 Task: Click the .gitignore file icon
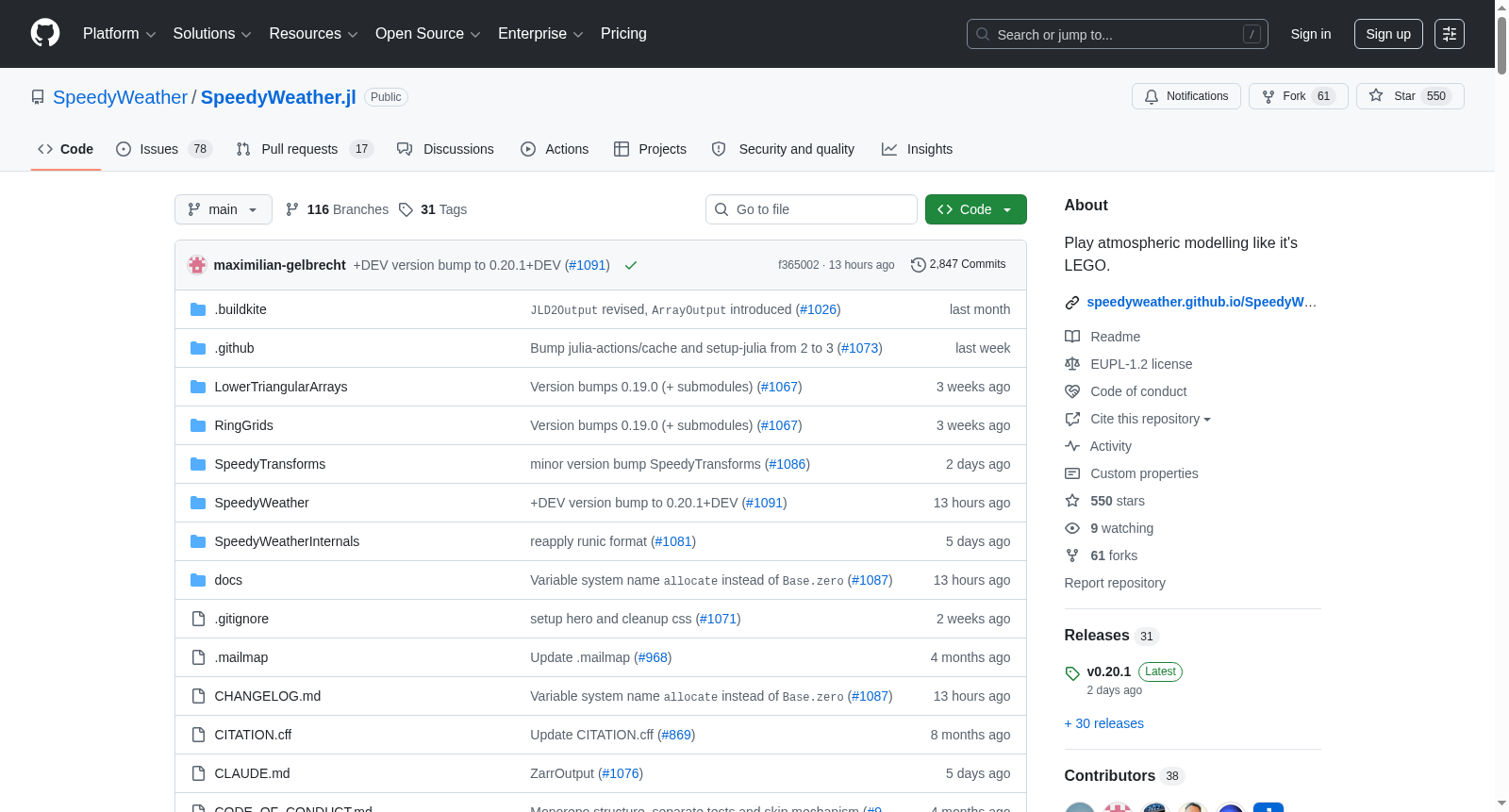click(198, 619)
